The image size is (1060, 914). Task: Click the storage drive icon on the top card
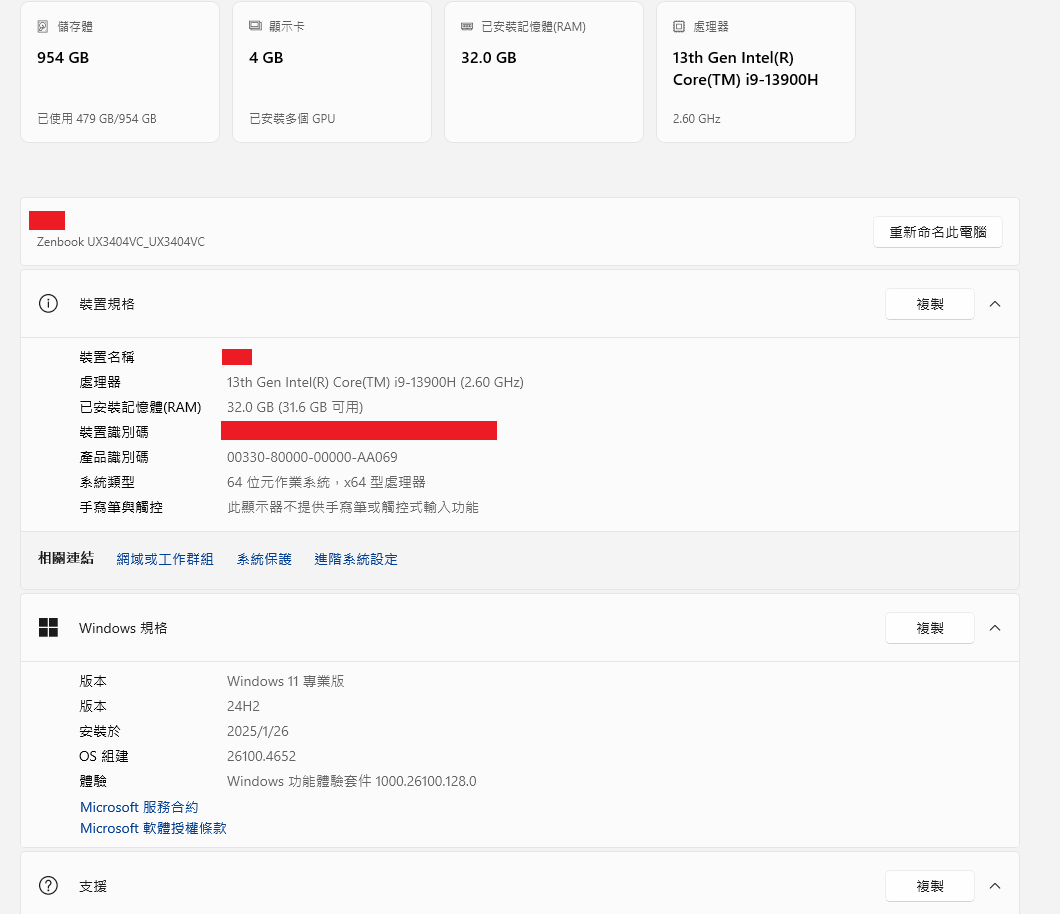[43, 26]
